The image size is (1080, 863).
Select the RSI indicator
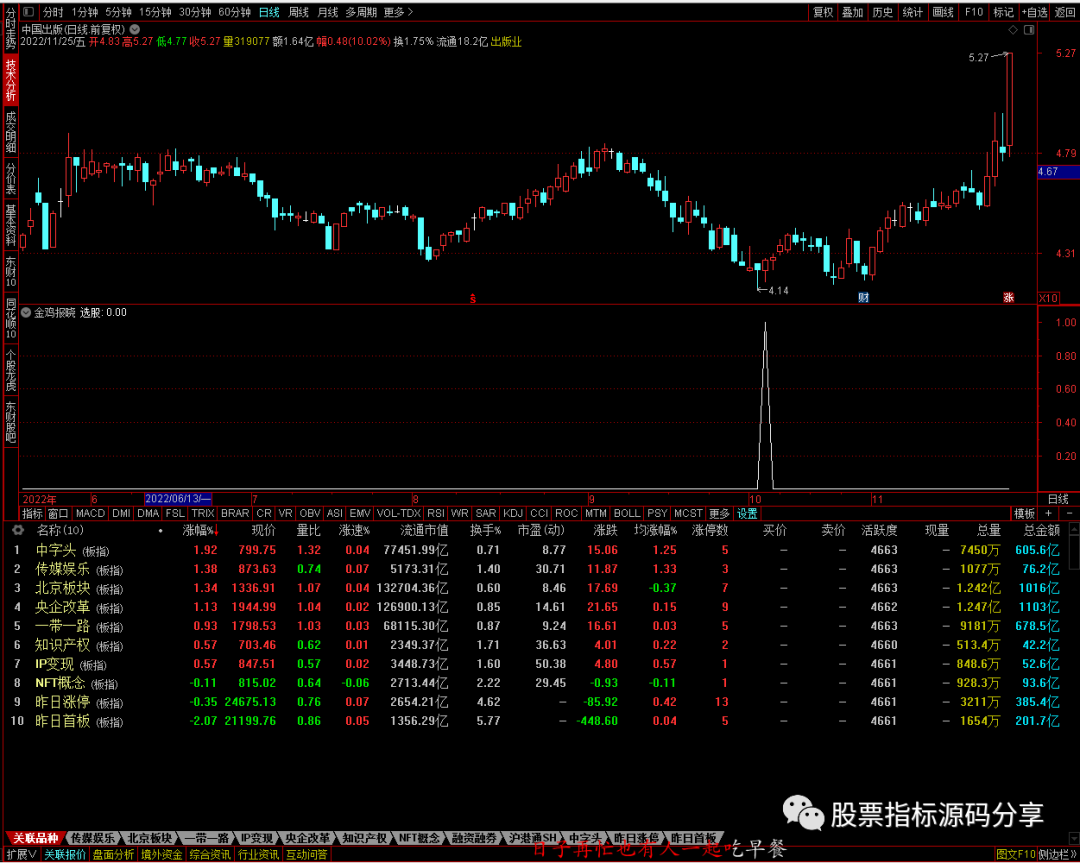pyautogui.click(x=435, y=514)
